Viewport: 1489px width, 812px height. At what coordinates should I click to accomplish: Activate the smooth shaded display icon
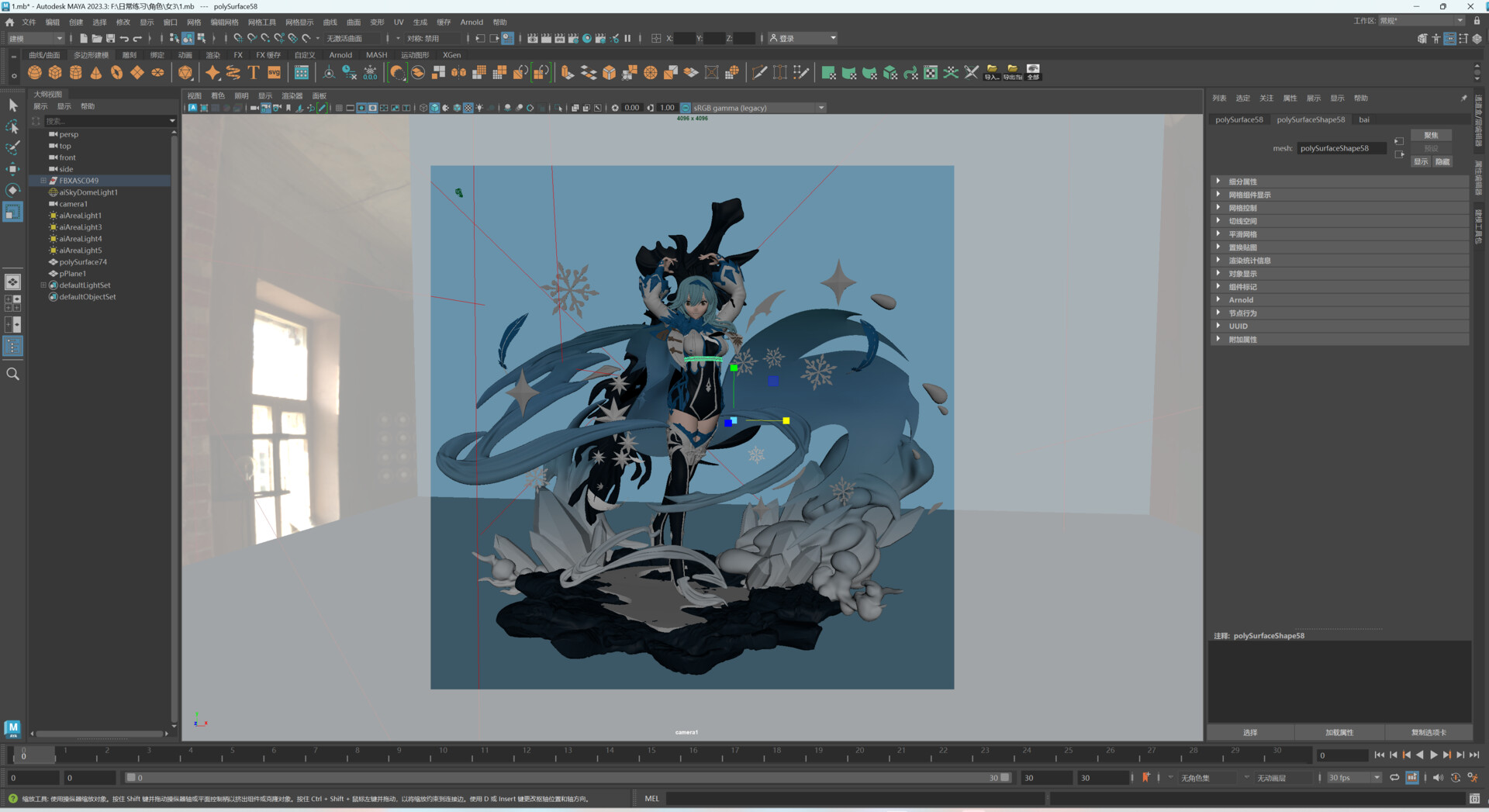[435, 108]
